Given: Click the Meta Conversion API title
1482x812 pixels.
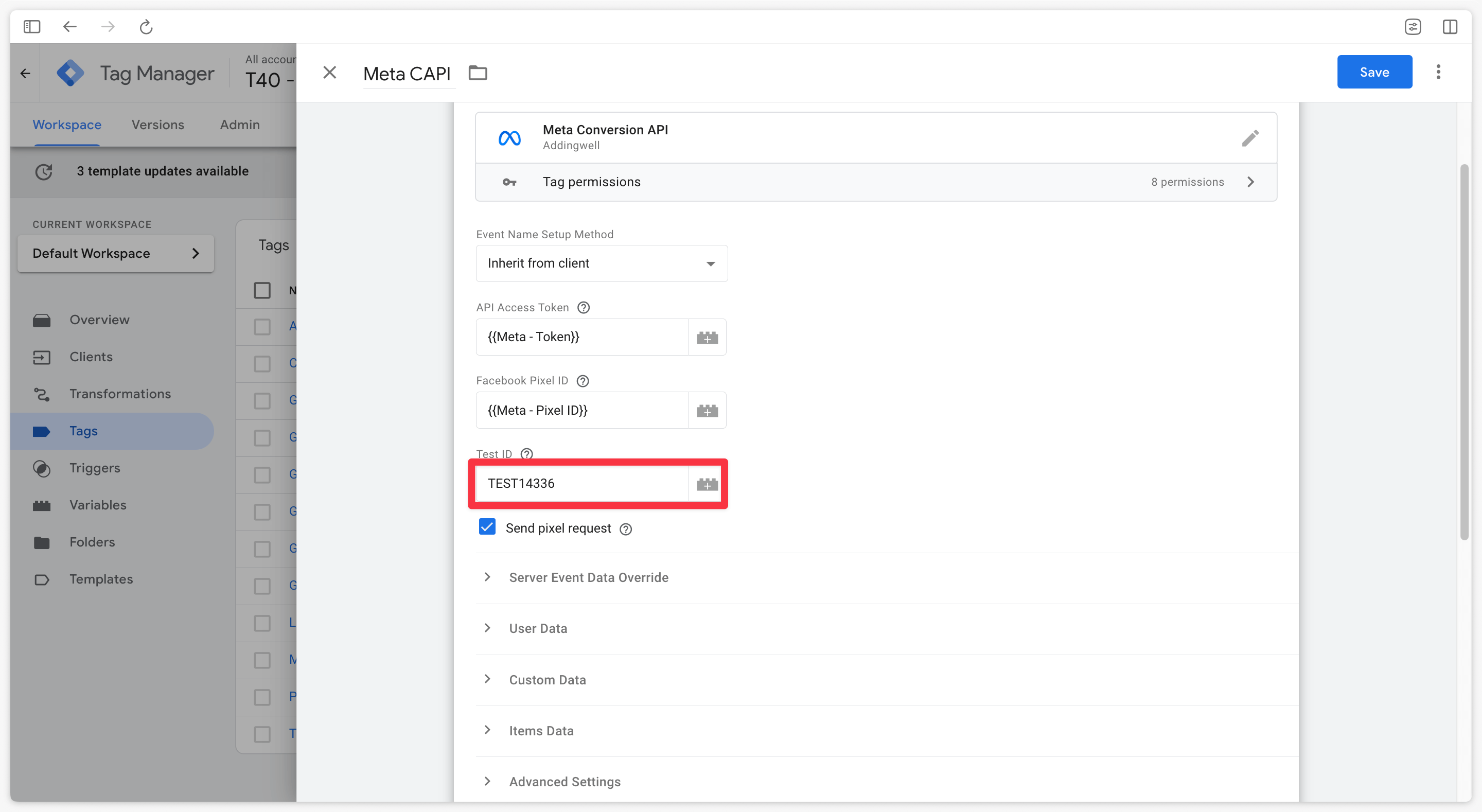Looking at the screenshot, I should (605, 130).
